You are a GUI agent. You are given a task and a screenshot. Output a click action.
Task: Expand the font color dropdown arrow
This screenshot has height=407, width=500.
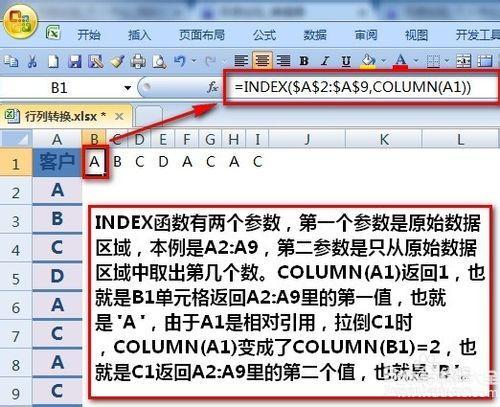[x=416, y=61]
